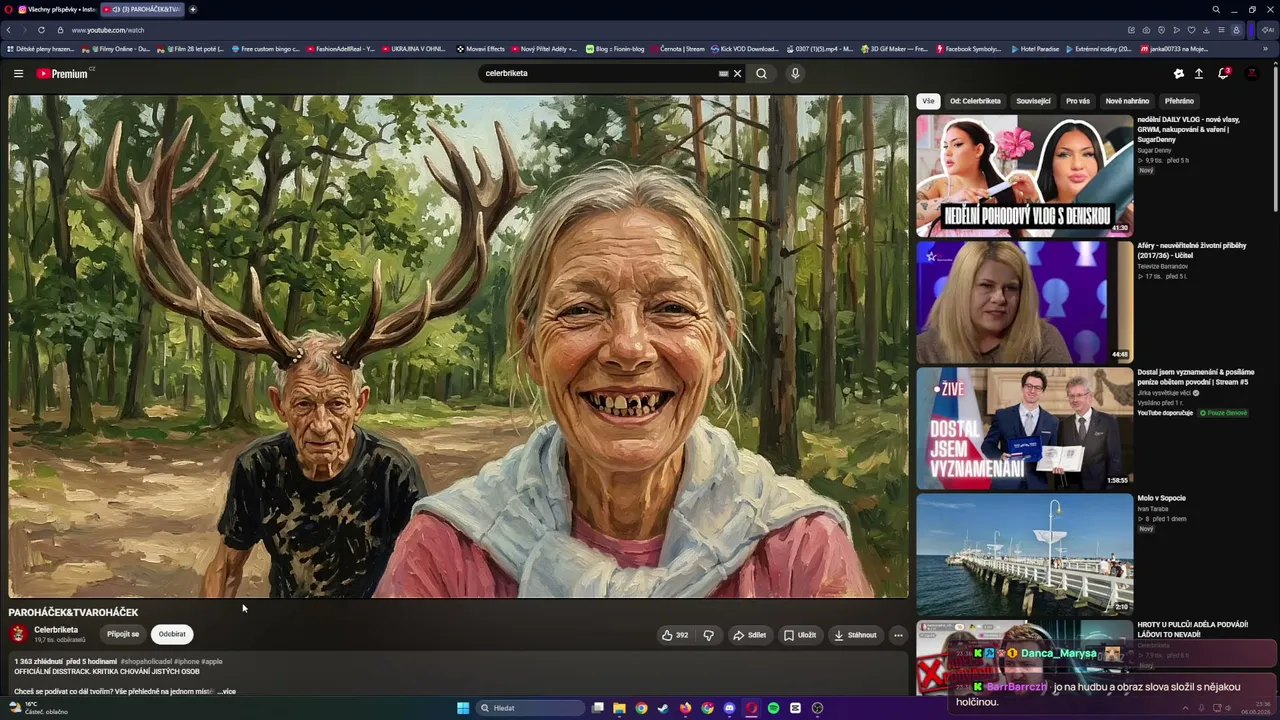Screen dimensions: 1280x720
Task: Open Steam from taskbar
Action: coord(663,708)
